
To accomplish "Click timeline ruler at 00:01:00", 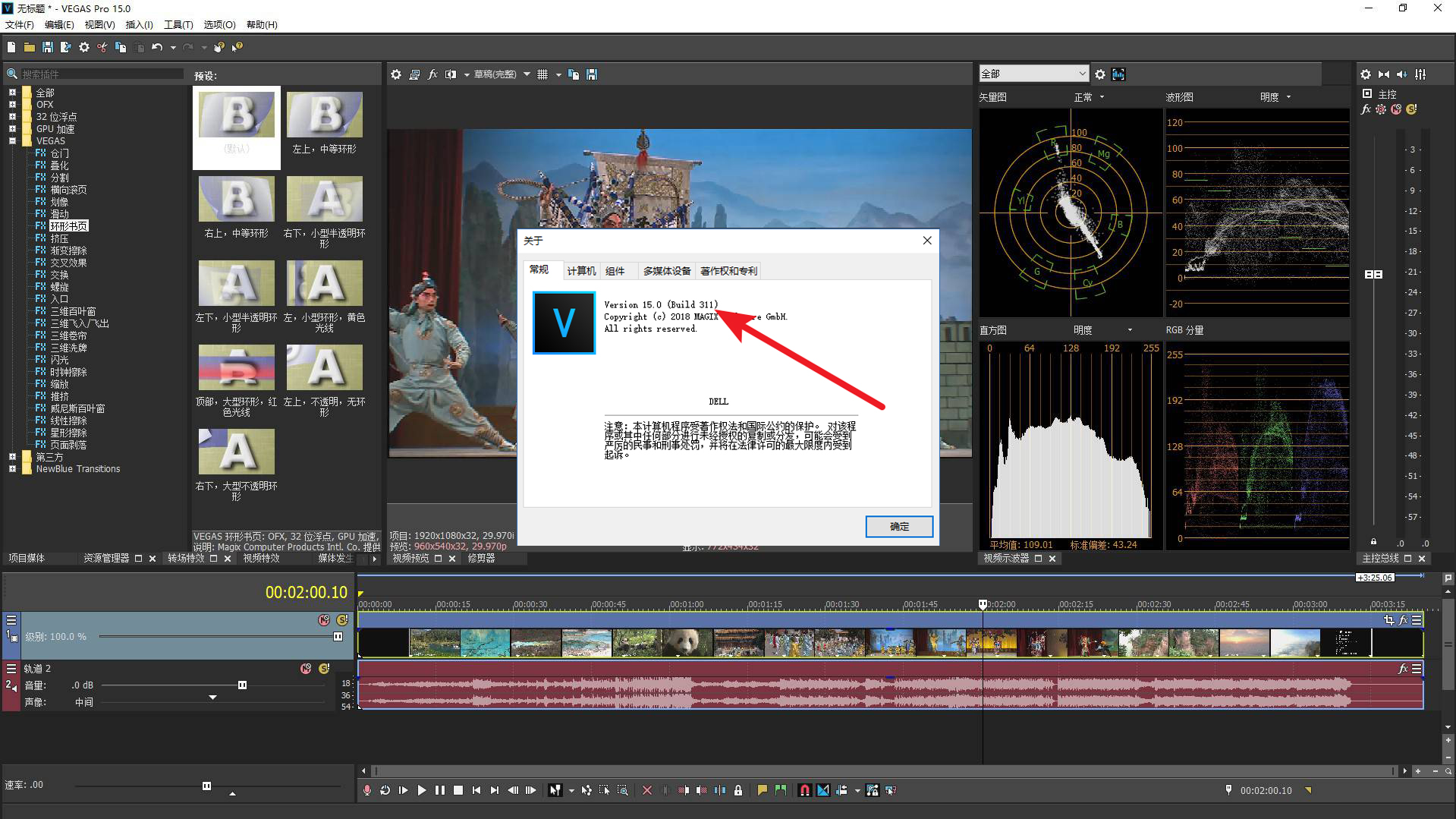I will [x=686, y=605].
